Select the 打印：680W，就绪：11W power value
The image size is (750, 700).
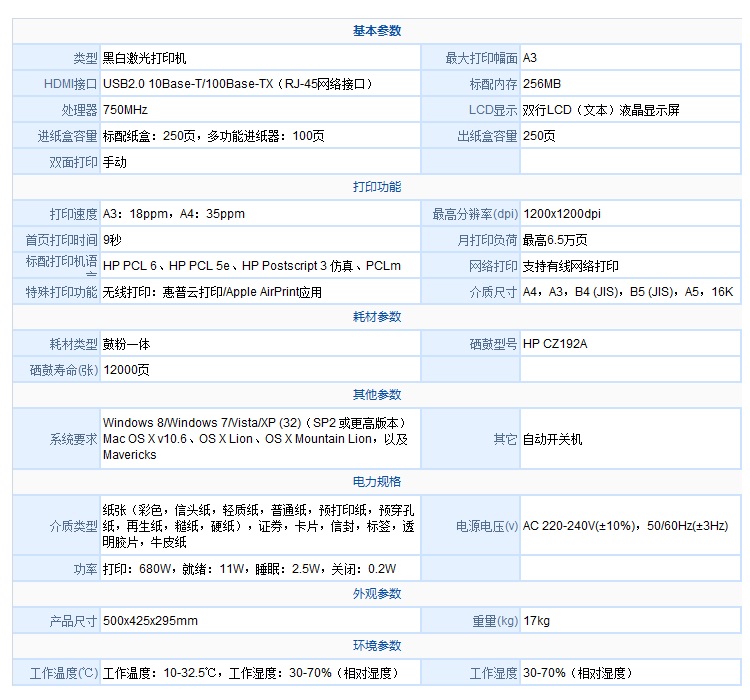249,569
